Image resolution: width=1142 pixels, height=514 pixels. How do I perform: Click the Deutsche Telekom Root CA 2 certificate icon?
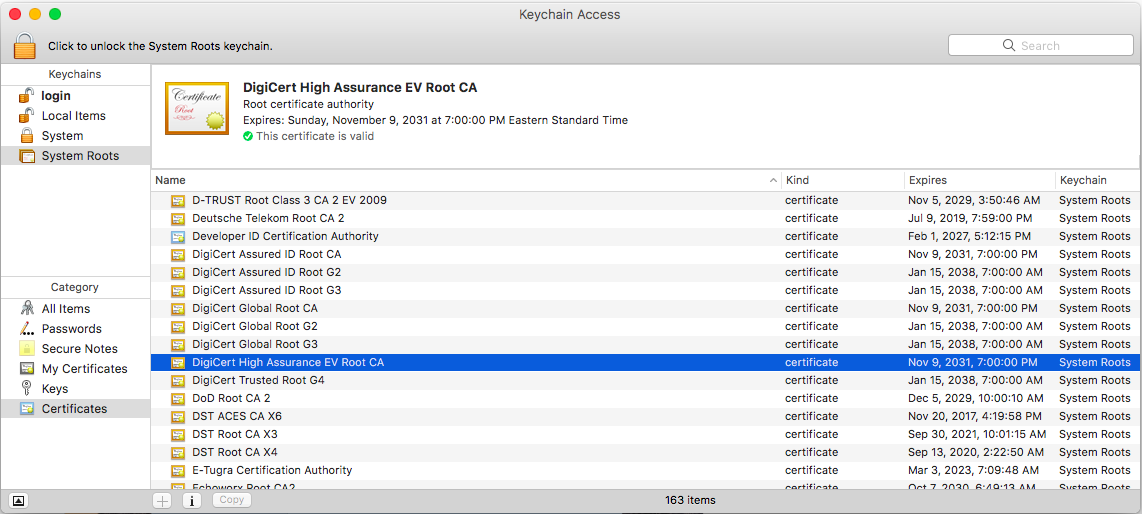178,218
